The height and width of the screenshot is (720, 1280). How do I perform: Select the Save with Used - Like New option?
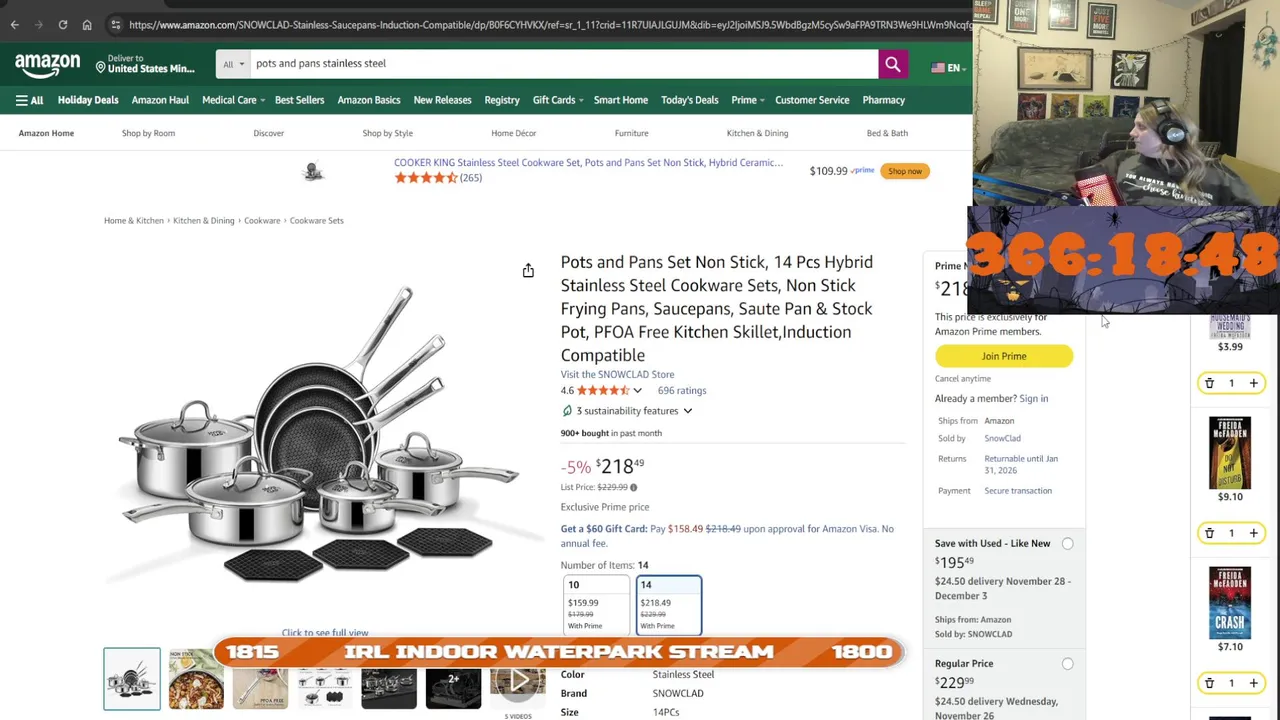click(1068, 543)
